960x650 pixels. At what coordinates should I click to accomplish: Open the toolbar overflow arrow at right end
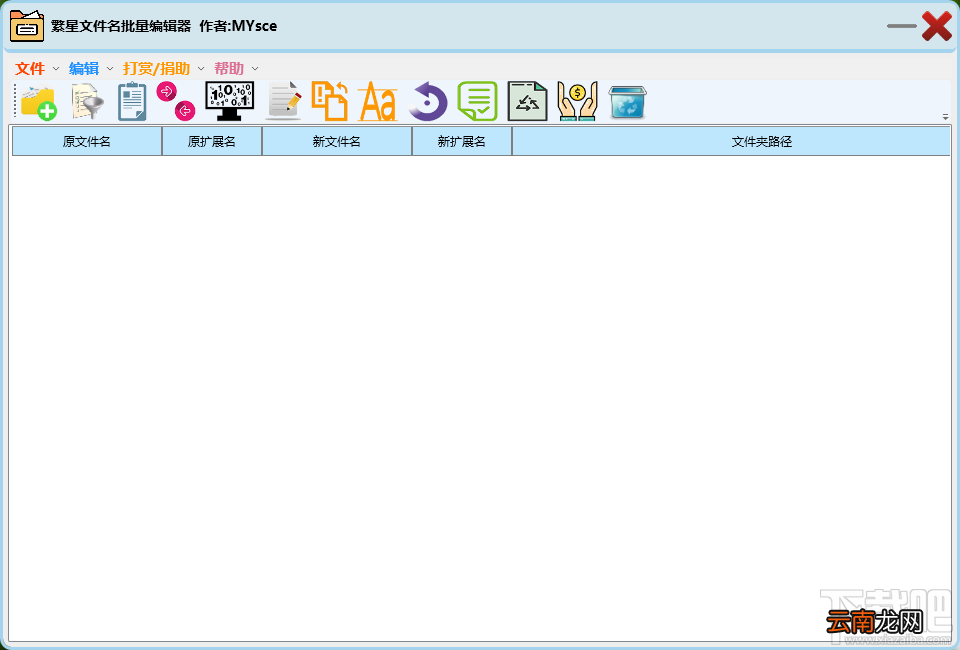pos(945,116)
